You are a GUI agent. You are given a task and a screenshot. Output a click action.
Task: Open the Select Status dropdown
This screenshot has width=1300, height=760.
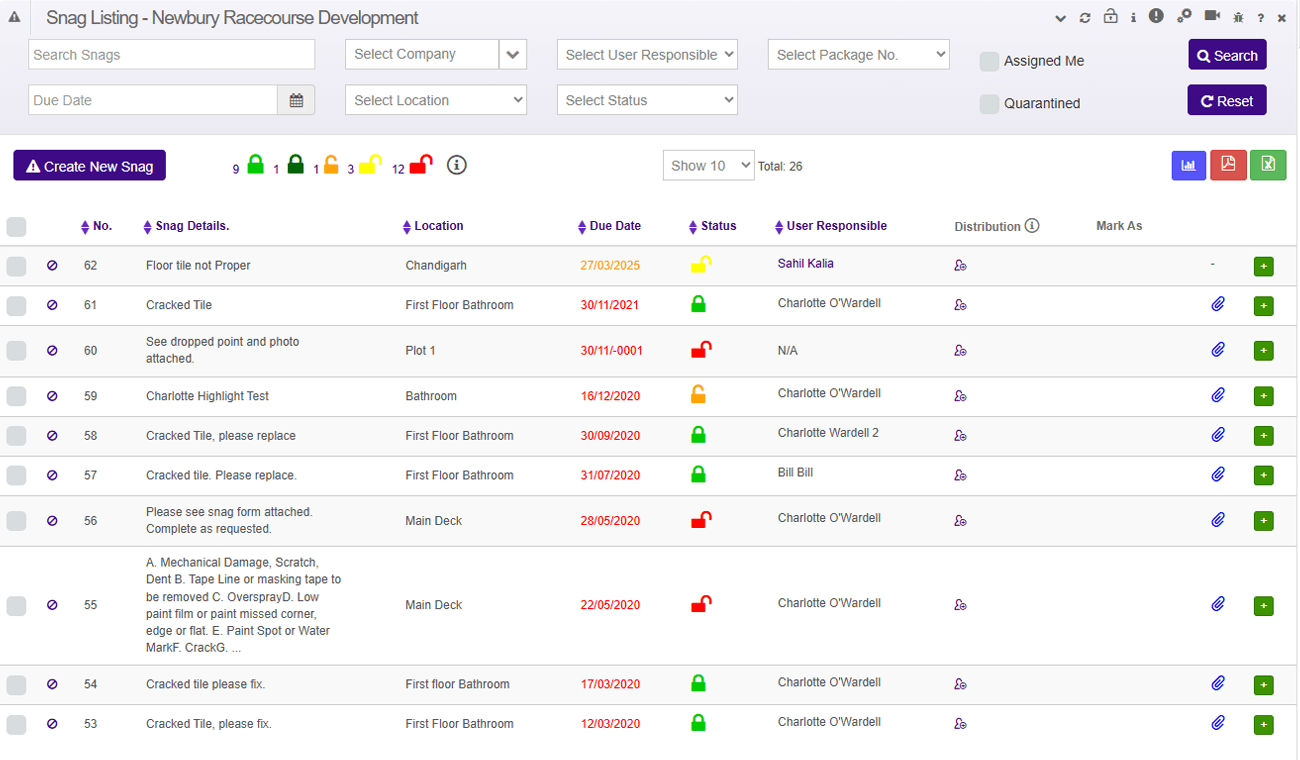pyautogui.click(x=647, y=100)
